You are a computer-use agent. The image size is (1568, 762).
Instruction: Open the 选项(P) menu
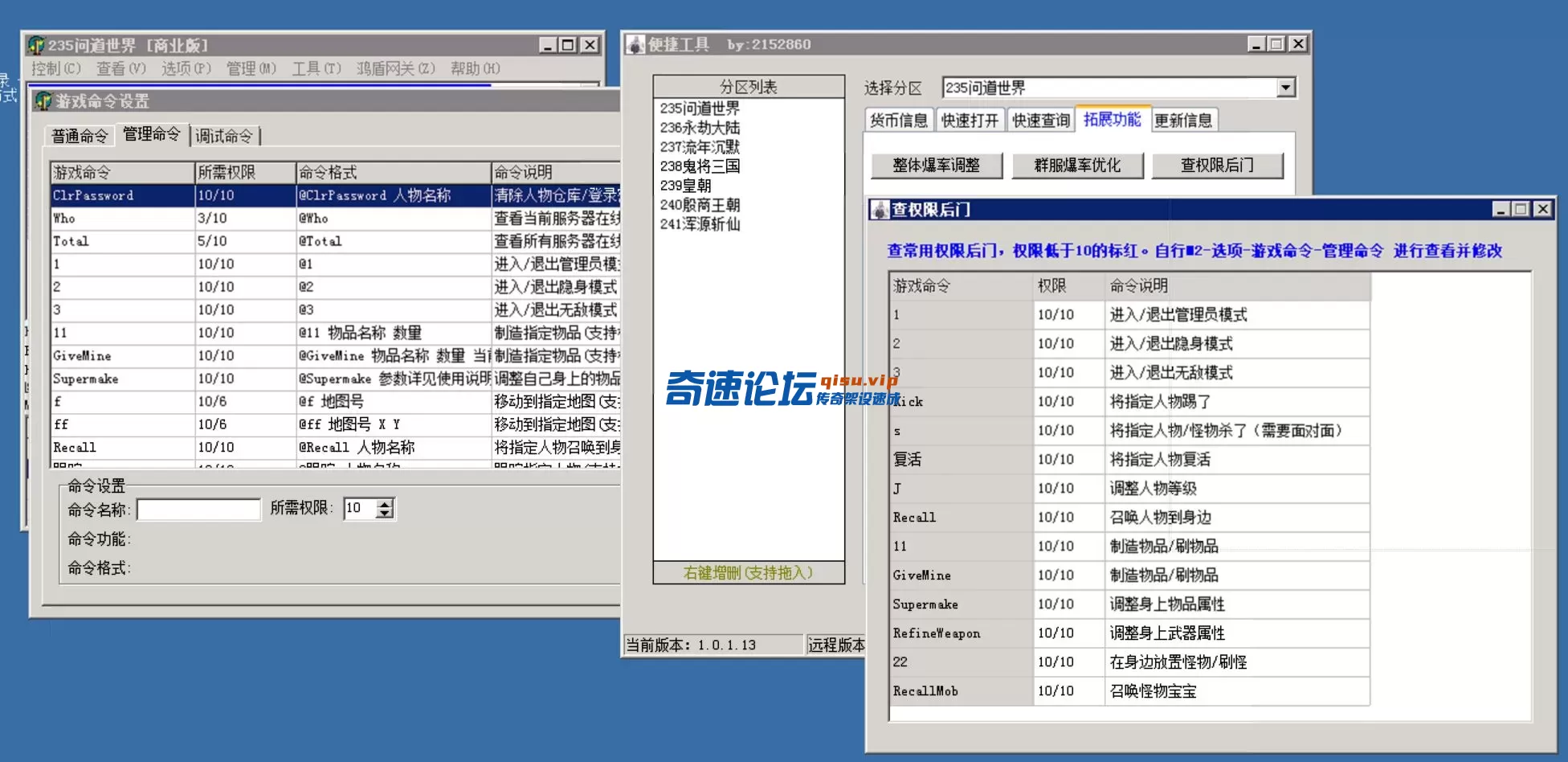click(186, 68)
